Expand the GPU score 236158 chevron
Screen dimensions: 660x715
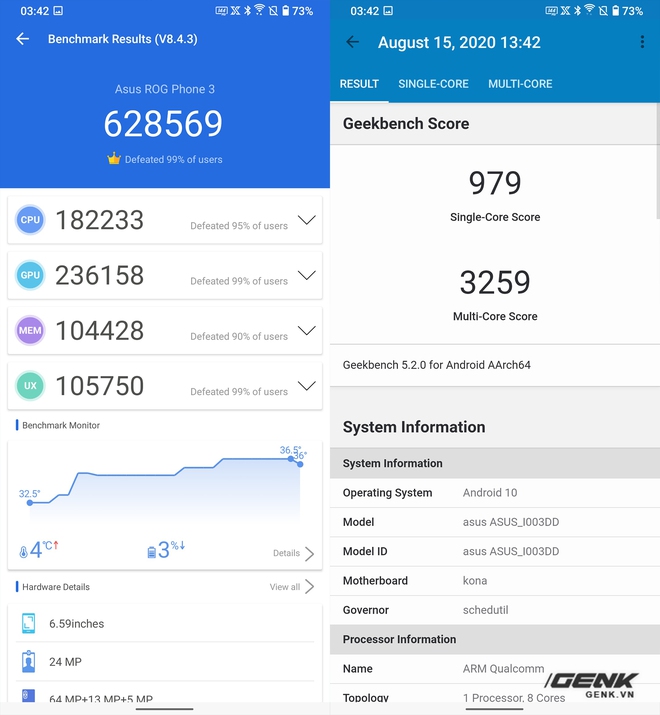[x=307, y=275]
